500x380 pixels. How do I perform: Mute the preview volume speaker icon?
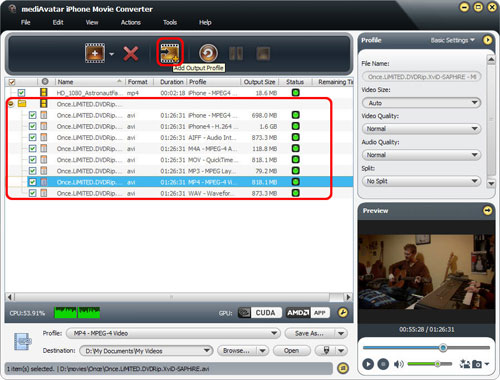pos(399,364)
